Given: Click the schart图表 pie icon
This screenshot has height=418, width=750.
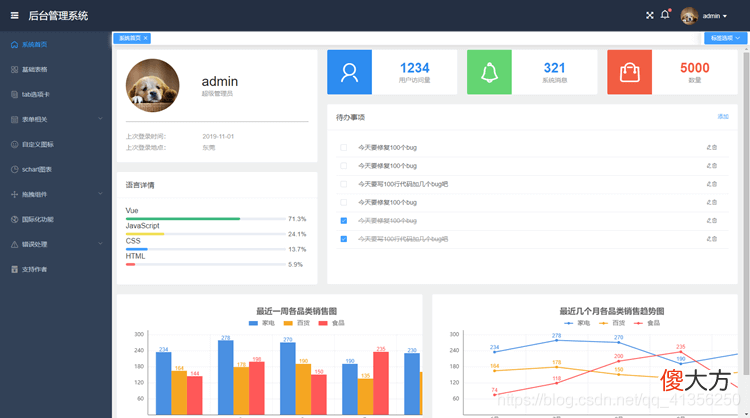Looking at the screenshot, I should (14, 169).
